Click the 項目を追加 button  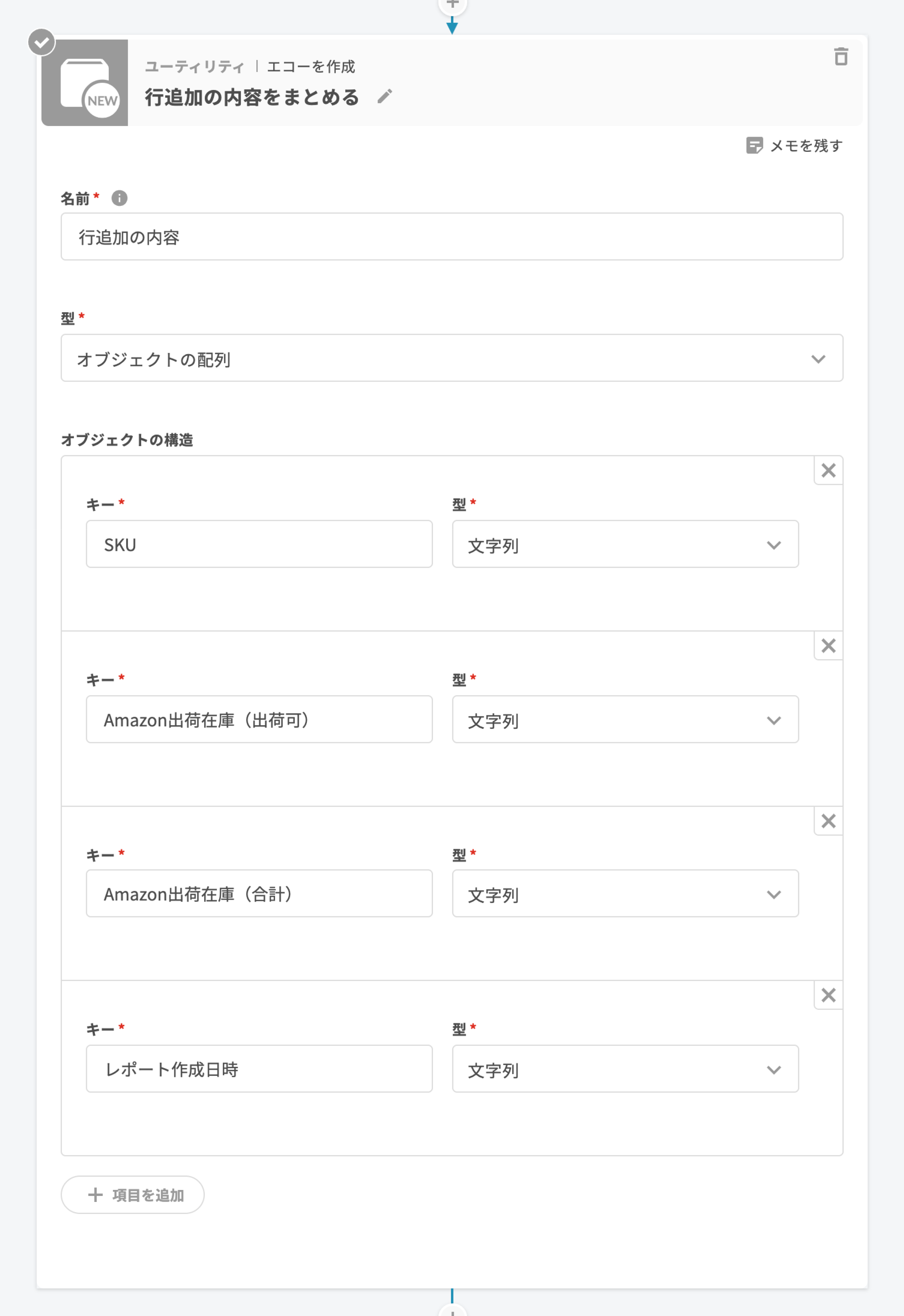[x=132, y=1194]
